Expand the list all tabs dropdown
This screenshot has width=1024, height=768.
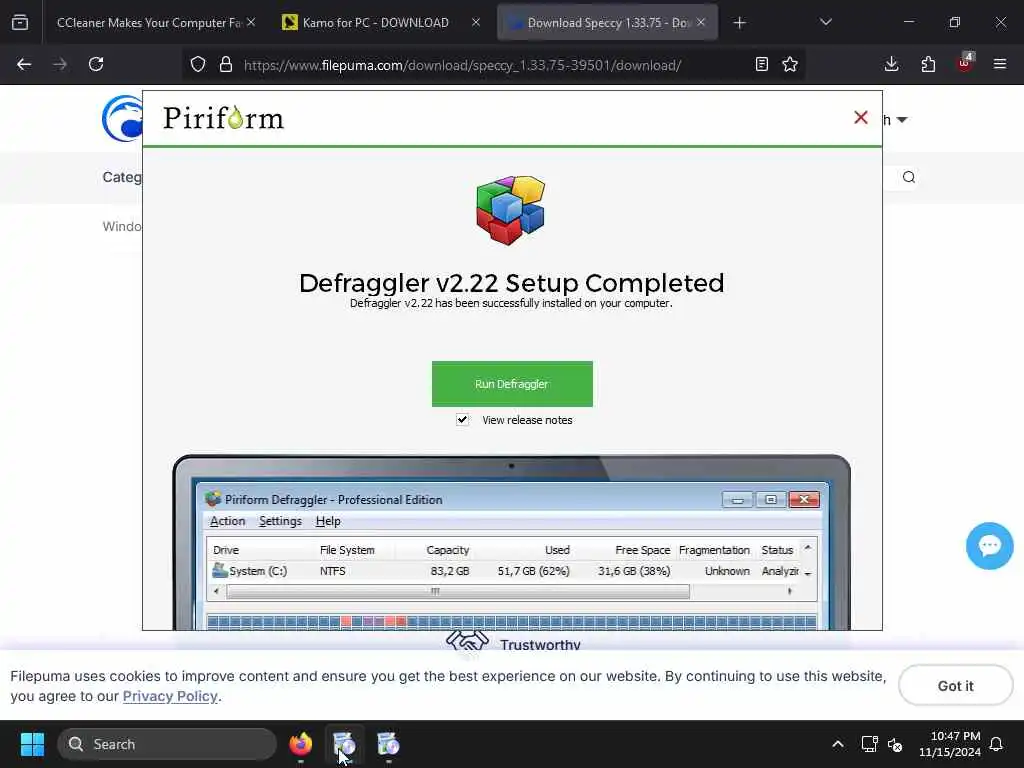(x=825, y=22)
